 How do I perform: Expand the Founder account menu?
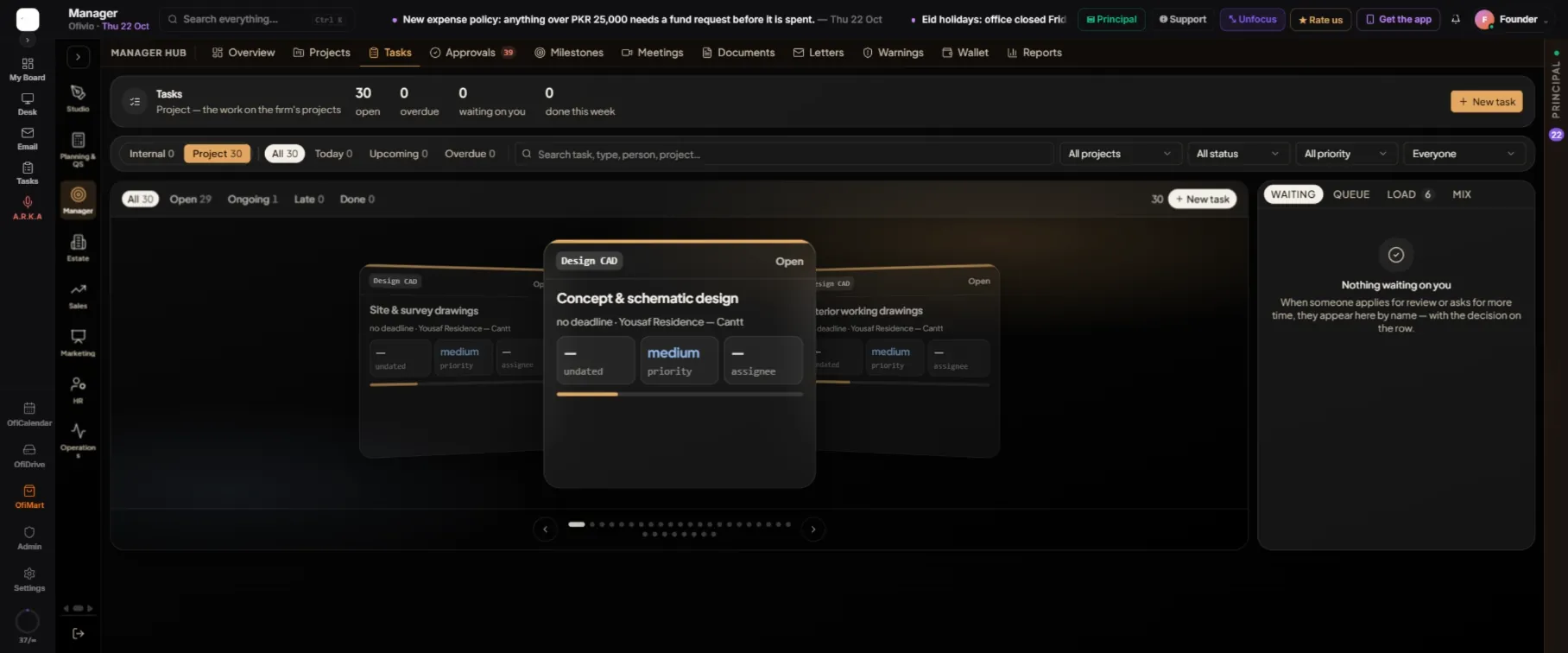tap(1512, 19)
